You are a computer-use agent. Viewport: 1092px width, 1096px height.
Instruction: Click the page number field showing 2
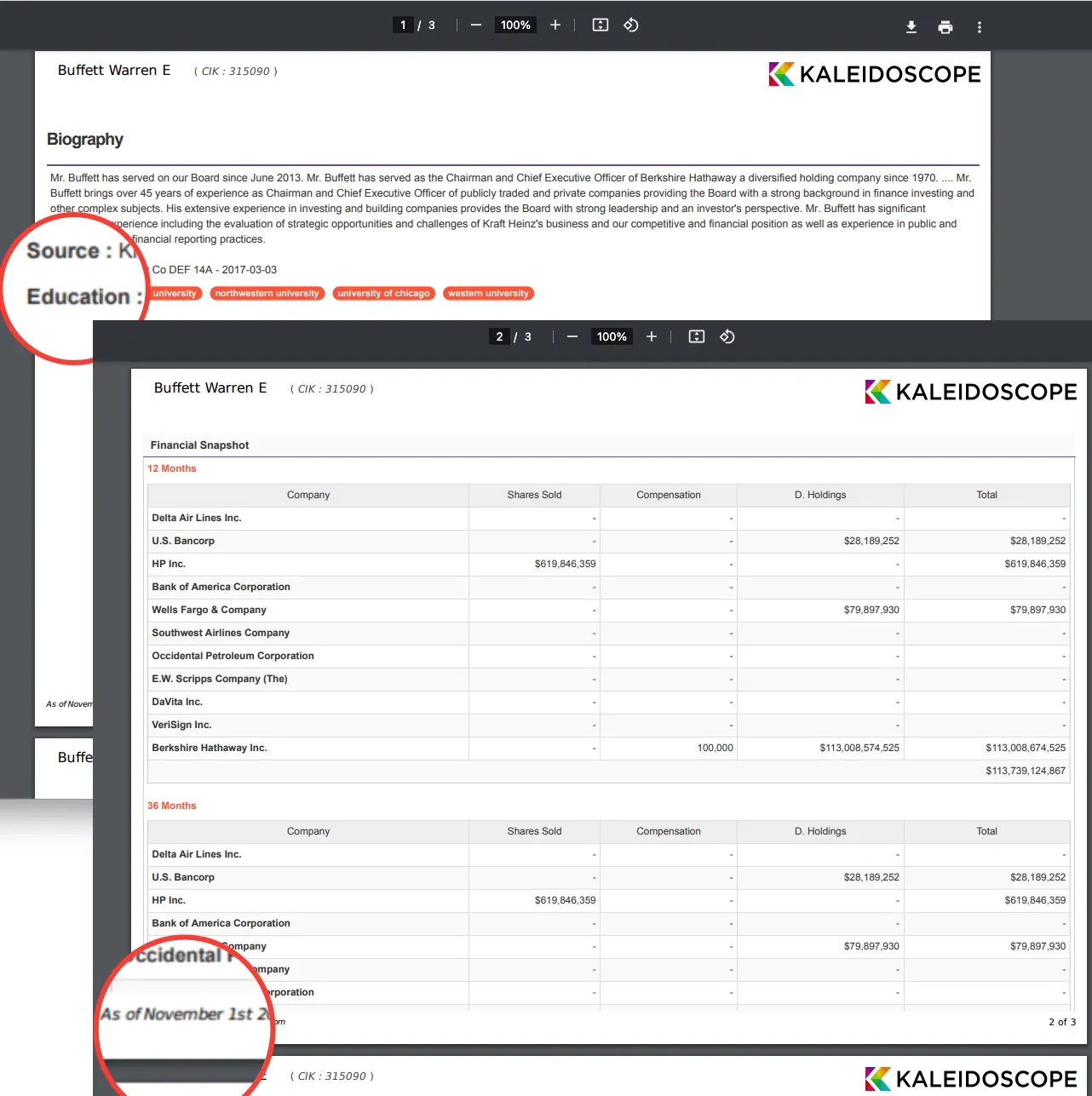(499, 337)
